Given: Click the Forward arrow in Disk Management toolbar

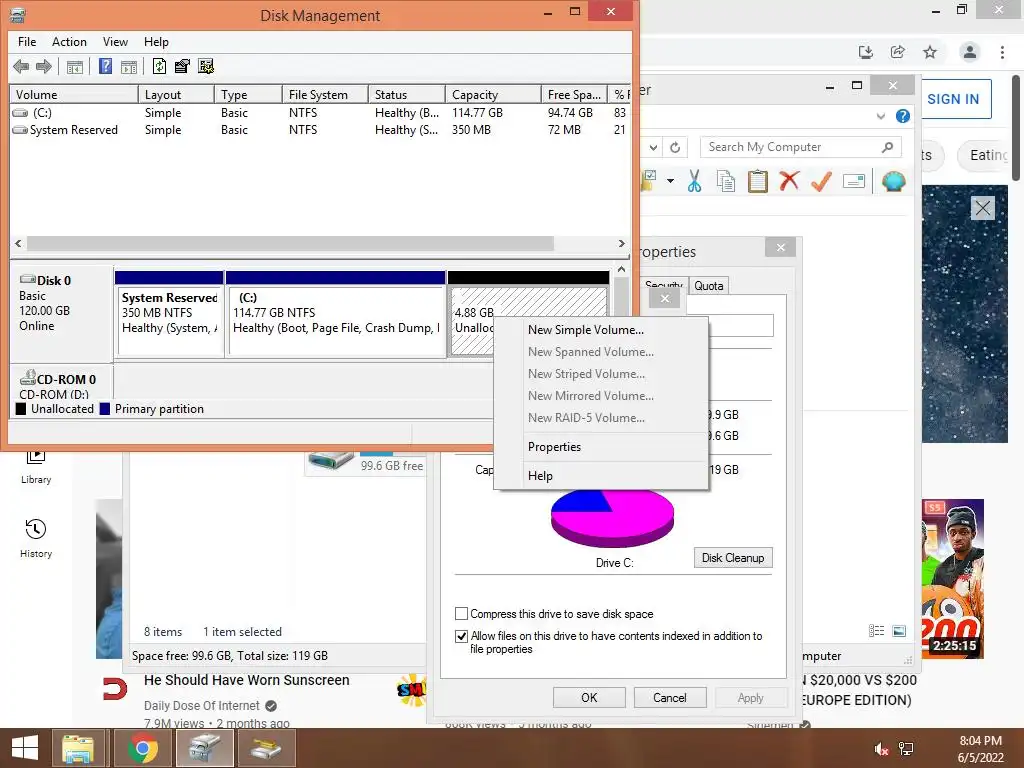Looking at the screenshot, I should [44, 66].
